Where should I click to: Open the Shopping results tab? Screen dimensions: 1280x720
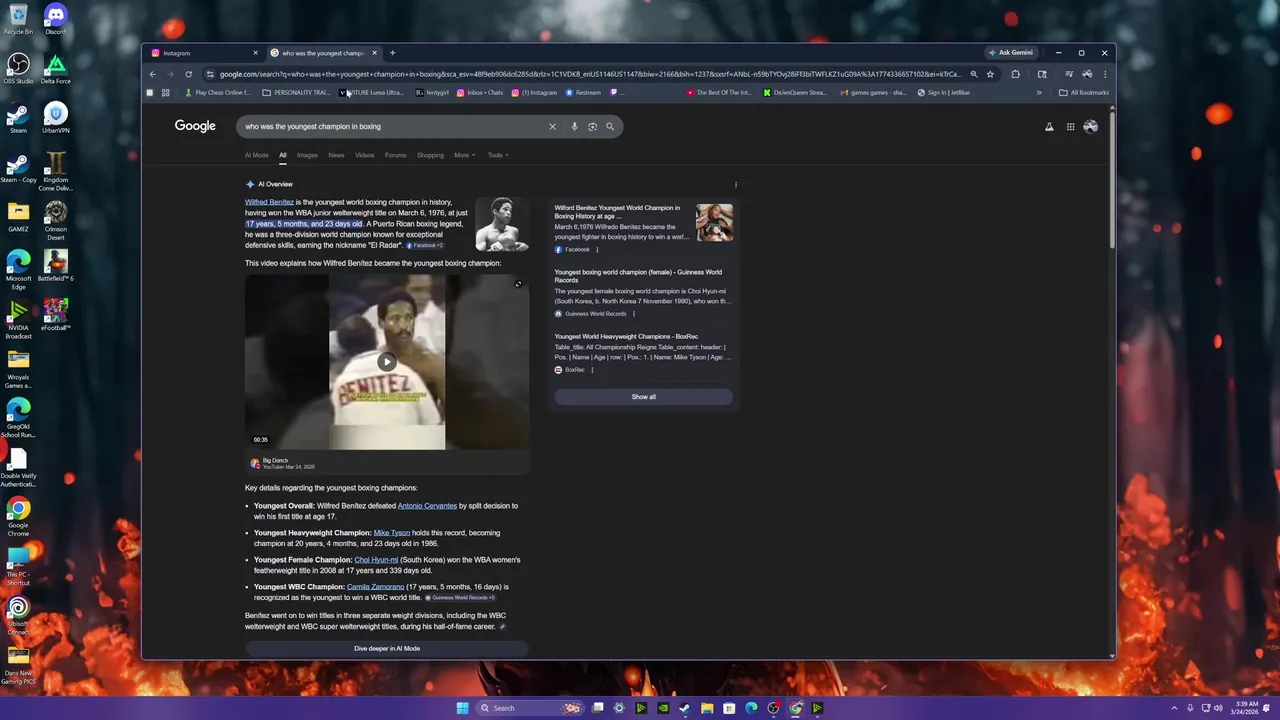pyautogui.click(x=430, y=155)
